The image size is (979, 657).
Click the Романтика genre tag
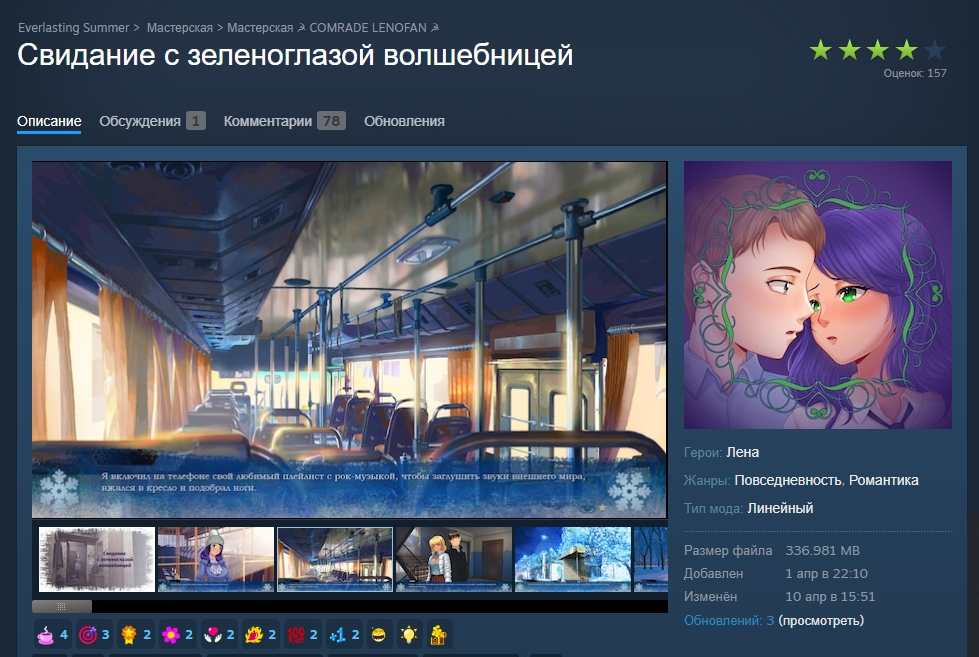click(x=883, y=480)
